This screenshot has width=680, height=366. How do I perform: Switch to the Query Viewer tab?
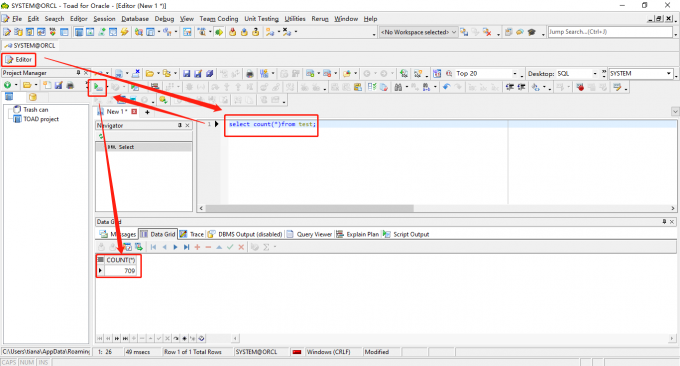pos(309,234)
